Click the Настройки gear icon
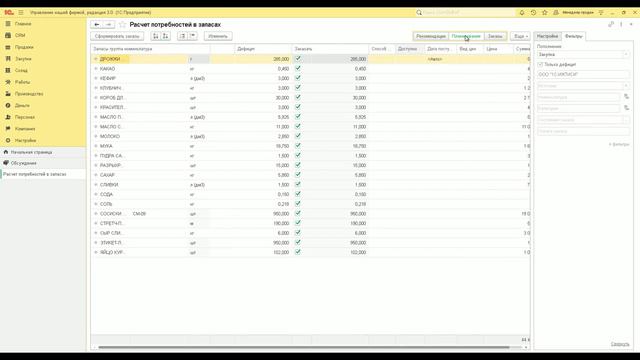This screenshot has height=360, width=640. (x=8, y=140)
